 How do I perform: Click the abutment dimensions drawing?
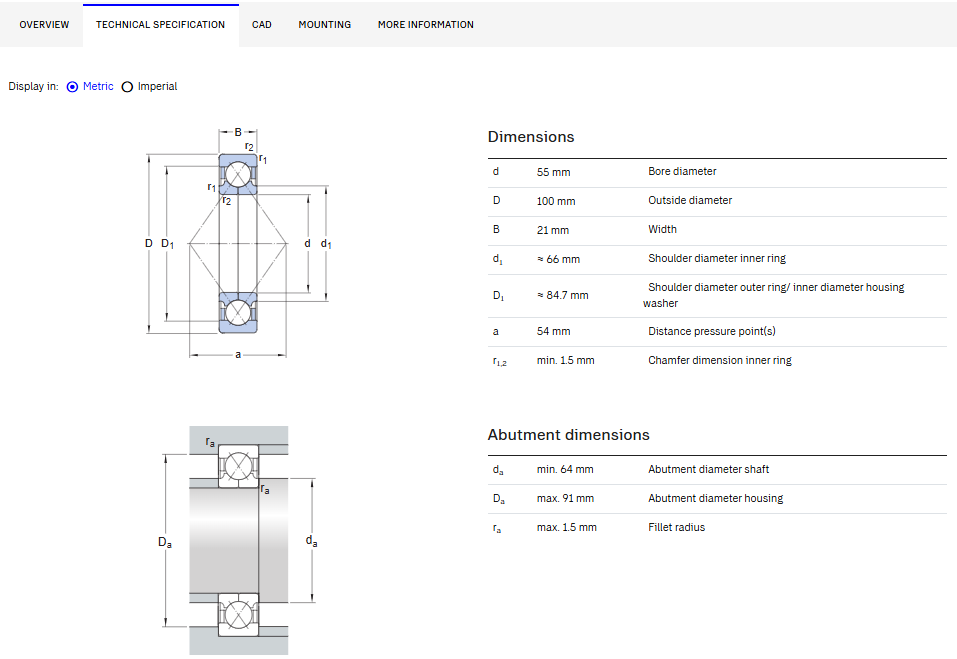pos(239,540)
